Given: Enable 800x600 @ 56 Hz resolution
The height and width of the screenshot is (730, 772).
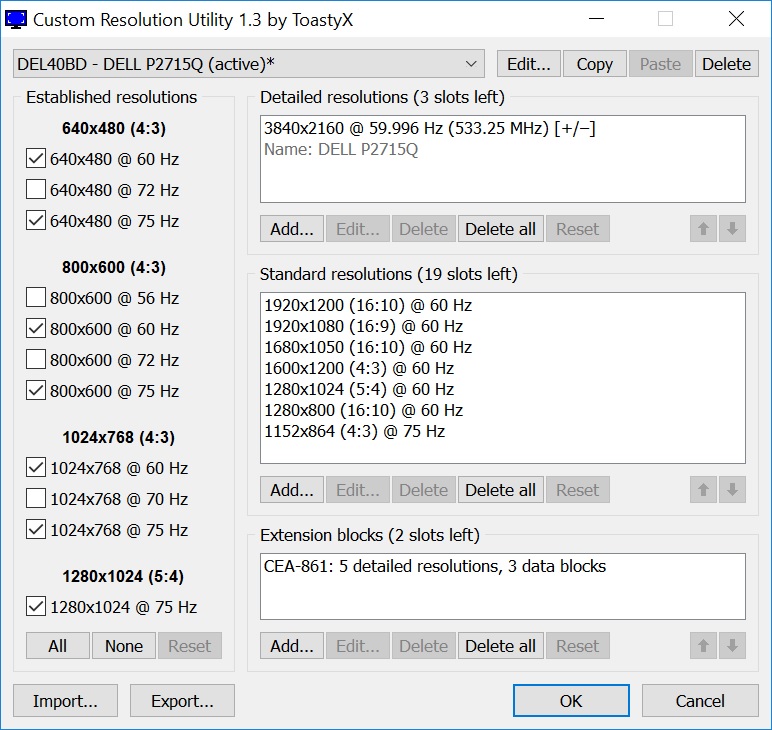Looking at the screenshot, I should tap(36, 298).
